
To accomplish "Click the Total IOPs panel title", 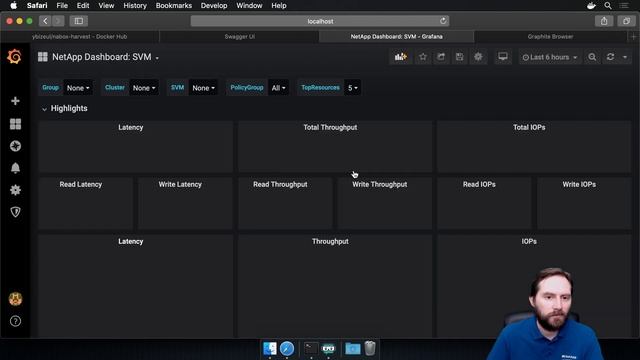I will point(529,127).
